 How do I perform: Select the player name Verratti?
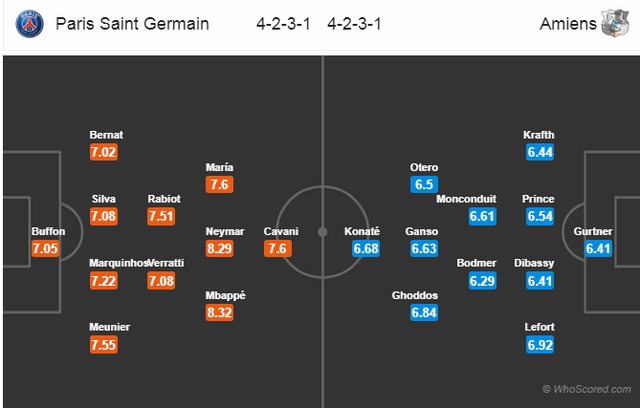[x=166, y=263]
